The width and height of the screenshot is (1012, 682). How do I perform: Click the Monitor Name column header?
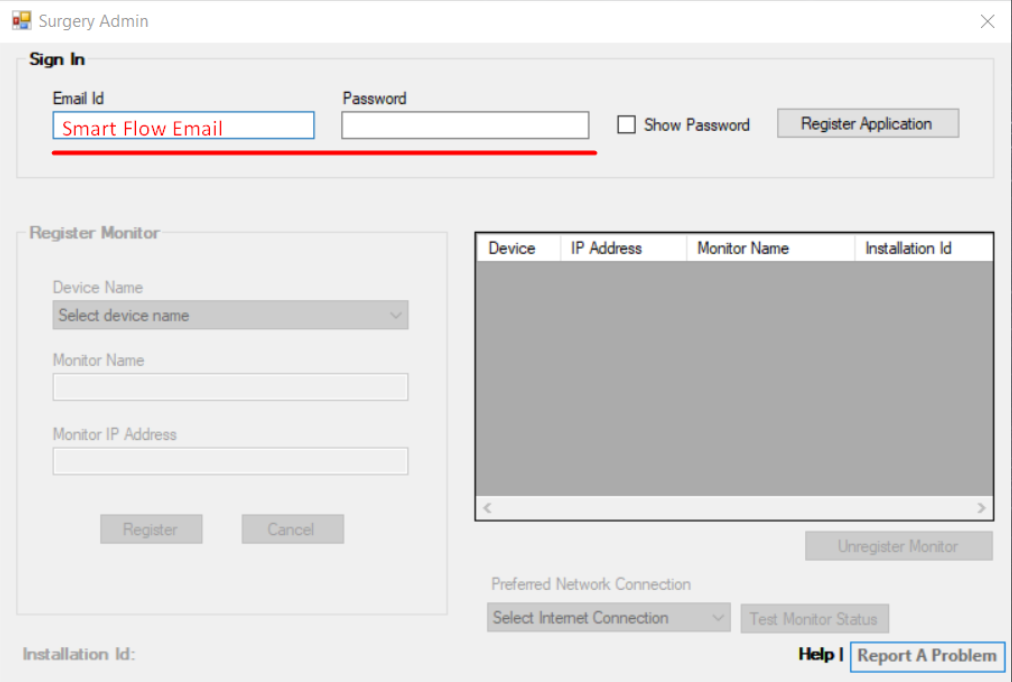coord(771,248)
